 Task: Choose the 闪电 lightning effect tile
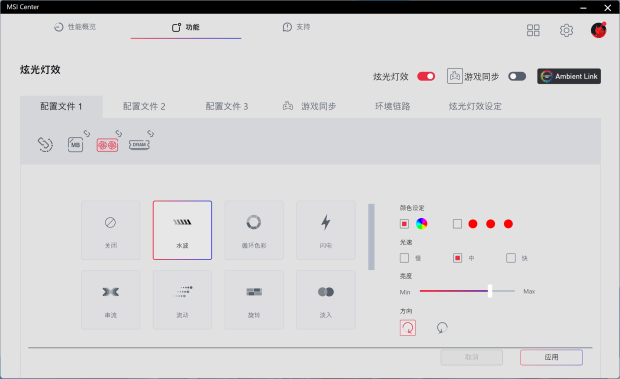point(326,230)
